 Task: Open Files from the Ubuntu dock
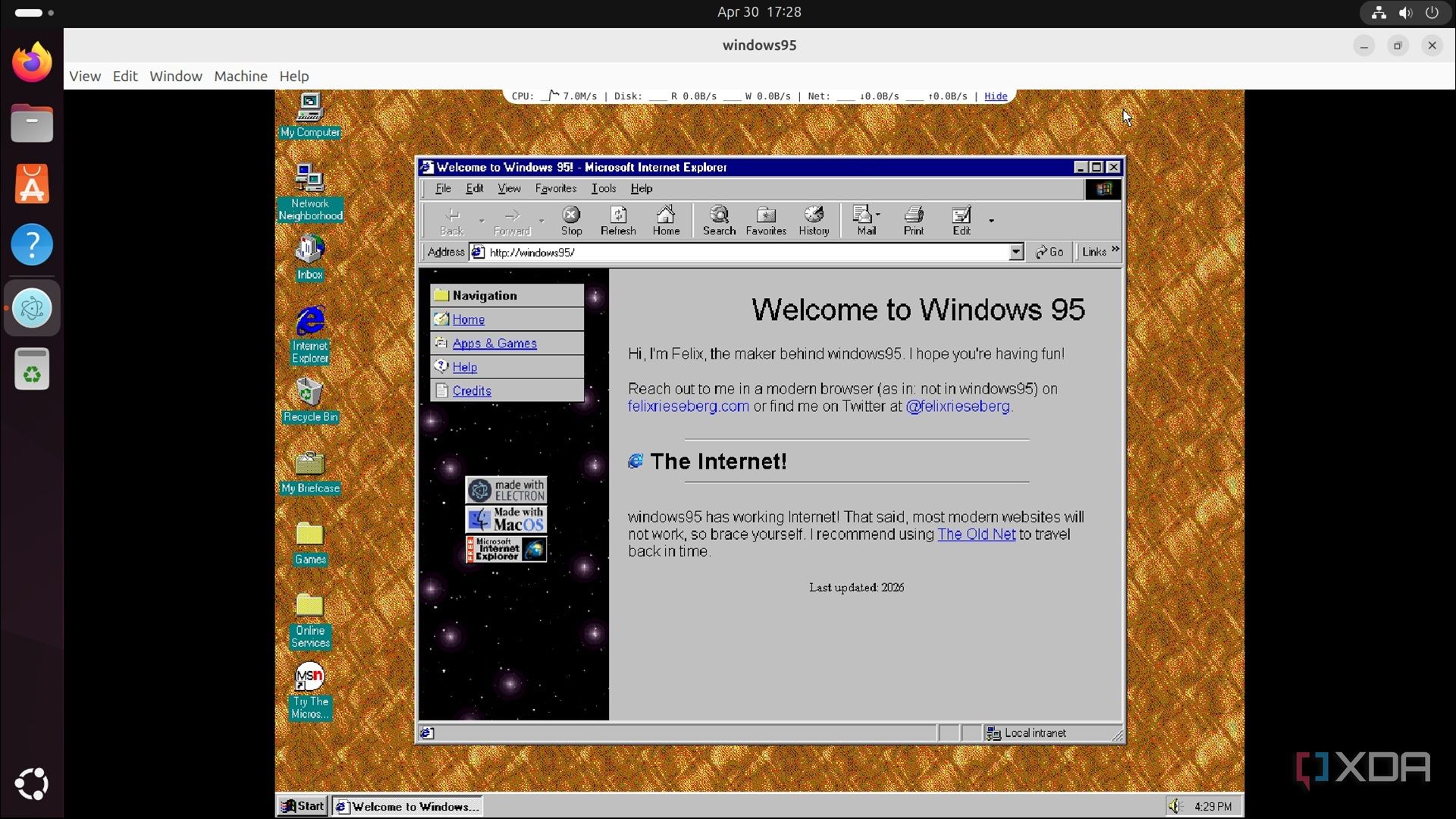coord(32,123)
